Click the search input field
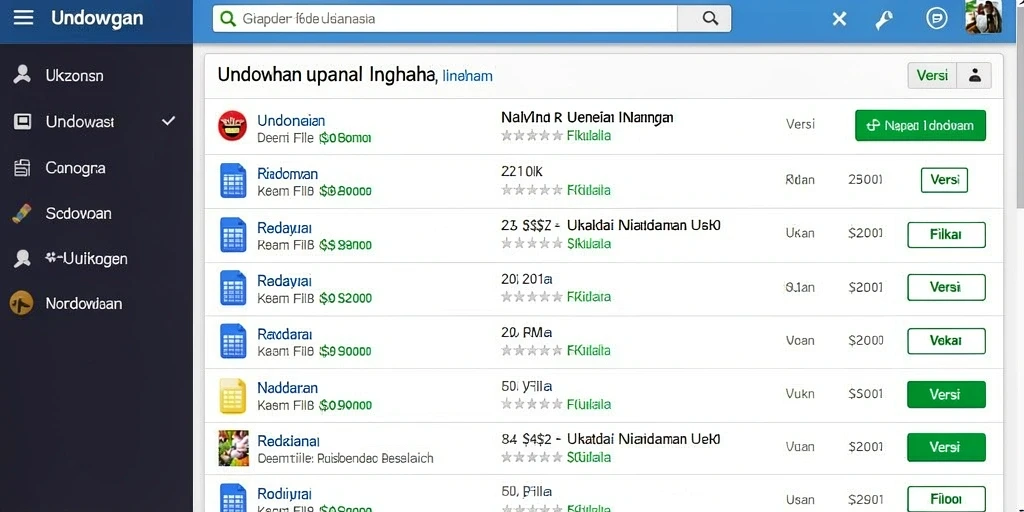Image resolution: width=1024 pixels, height=512 pixels. click(445, 19)
